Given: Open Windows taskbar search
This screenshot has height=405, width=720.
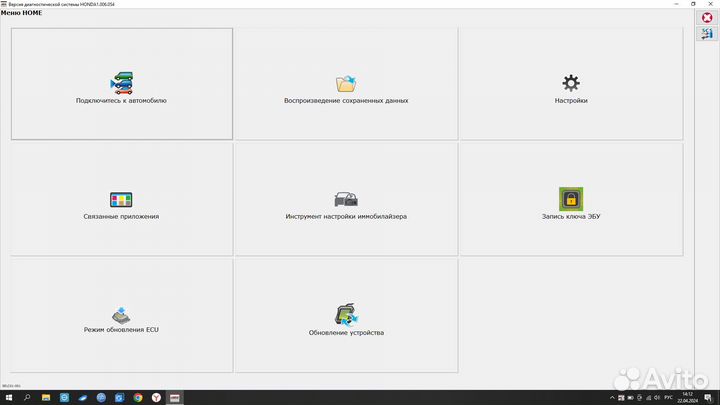Looking at the screenshot, I should [x=27, y=397].
